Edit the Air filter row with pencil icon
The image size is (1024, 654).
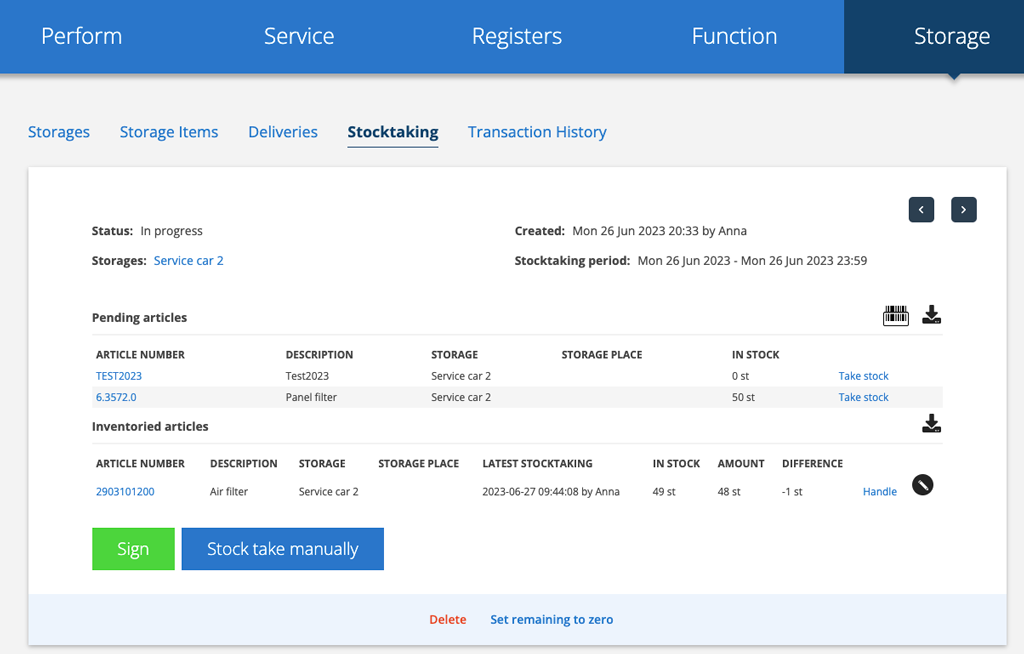point(922,485)
